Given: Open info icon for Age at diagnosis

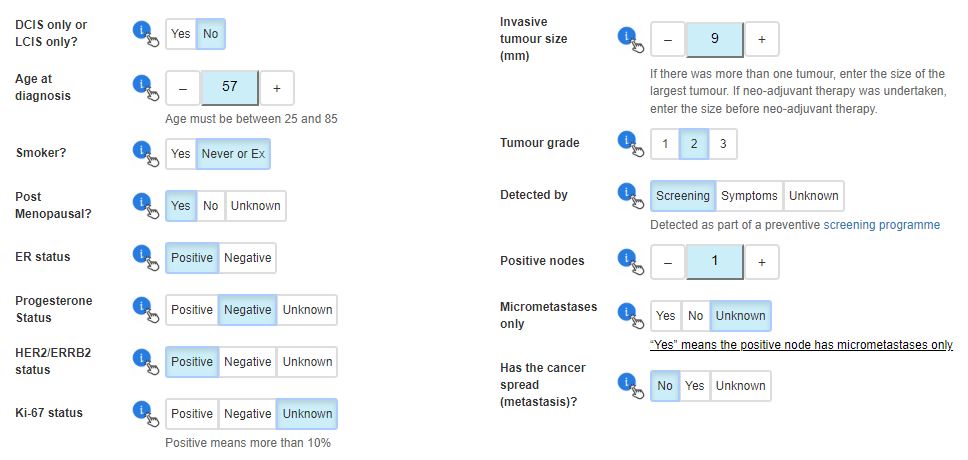Looking at the screenshot, I should tap(146, 87).
